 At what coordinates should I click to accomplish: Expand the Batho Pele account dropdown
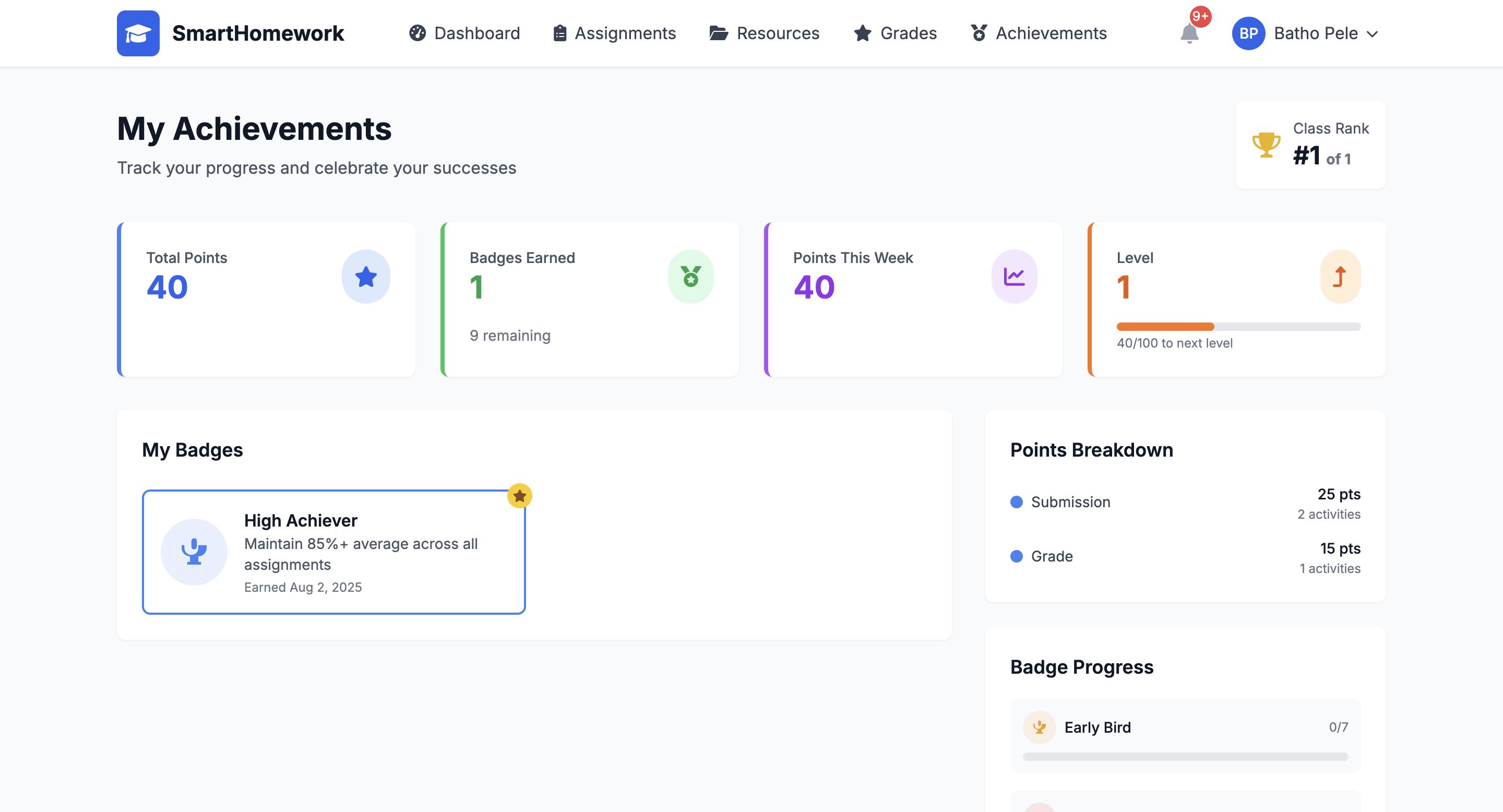(1373, 34)
